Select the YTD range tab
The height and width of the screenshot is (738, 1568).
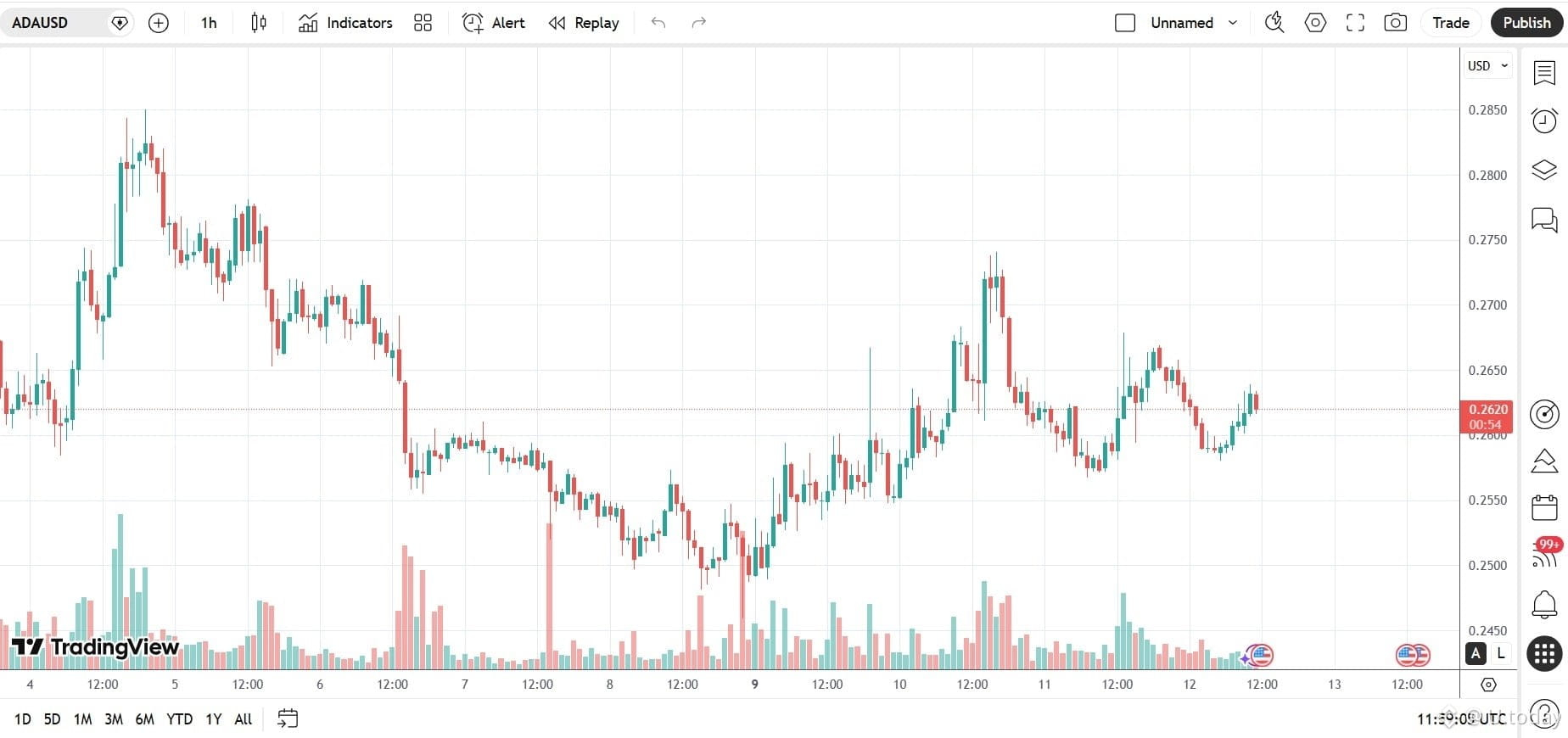(x=179, y=718)
